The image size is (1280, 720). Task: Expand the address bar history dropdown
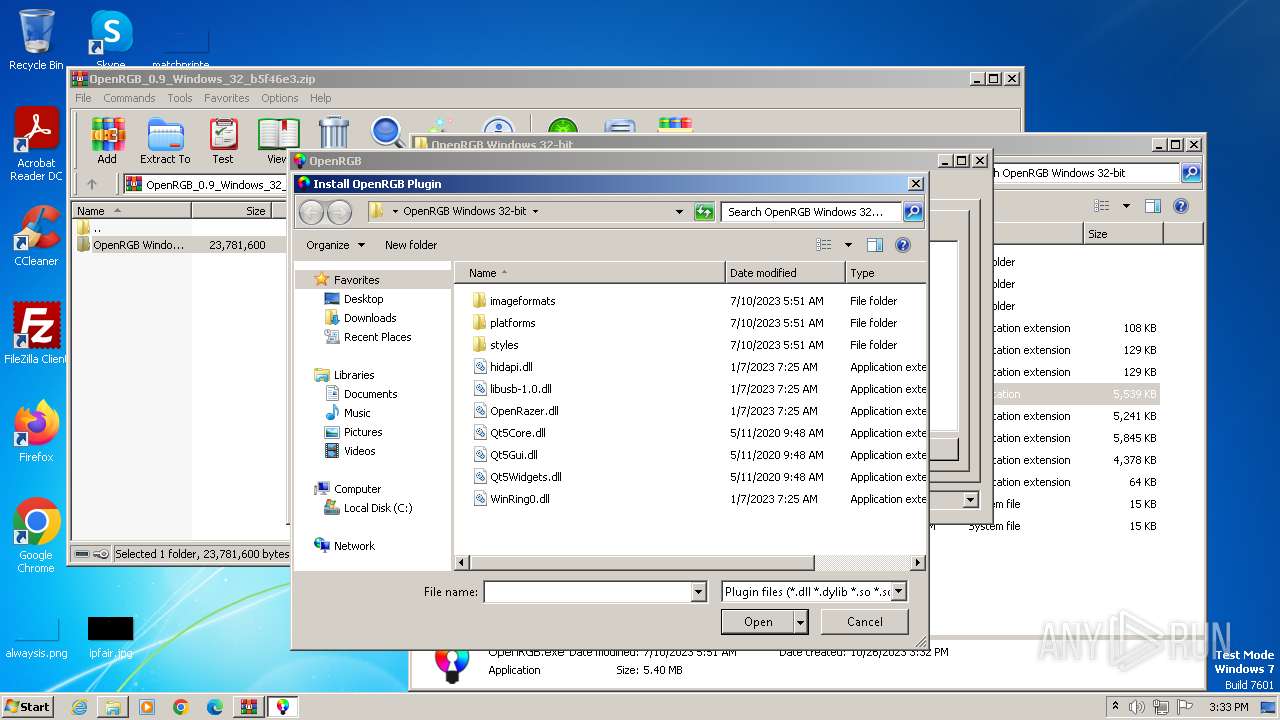pyautogui.click(x=679, y=212)
